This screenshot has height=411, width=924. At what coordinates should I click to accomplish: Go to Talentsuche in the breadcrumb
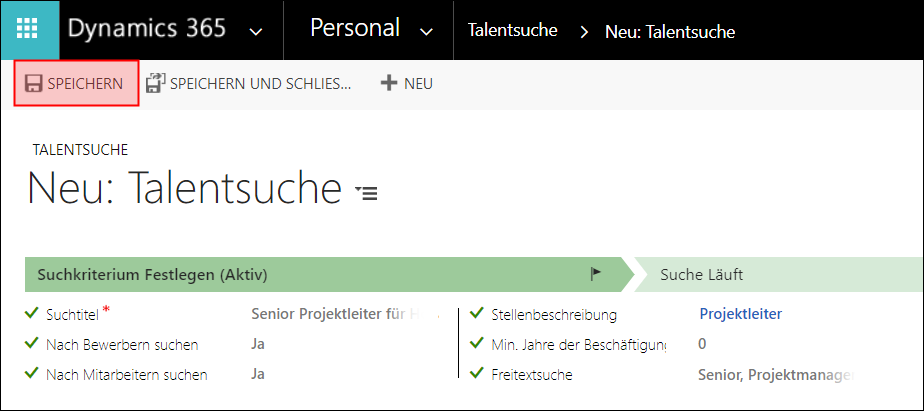click(x=512, y=31)
